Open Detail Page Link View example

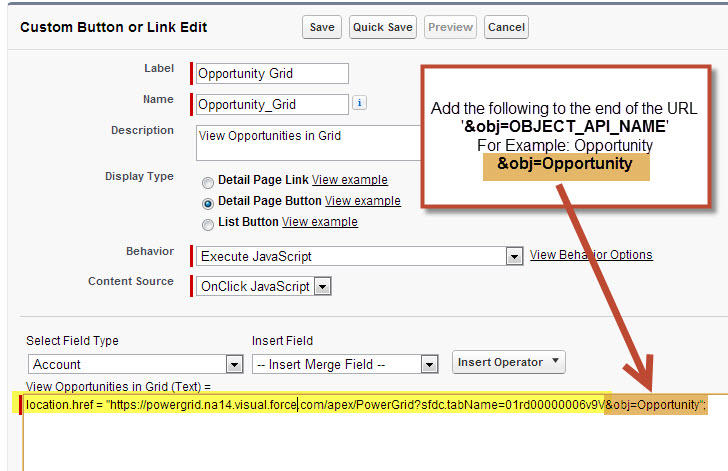click(x=350, y=180)
